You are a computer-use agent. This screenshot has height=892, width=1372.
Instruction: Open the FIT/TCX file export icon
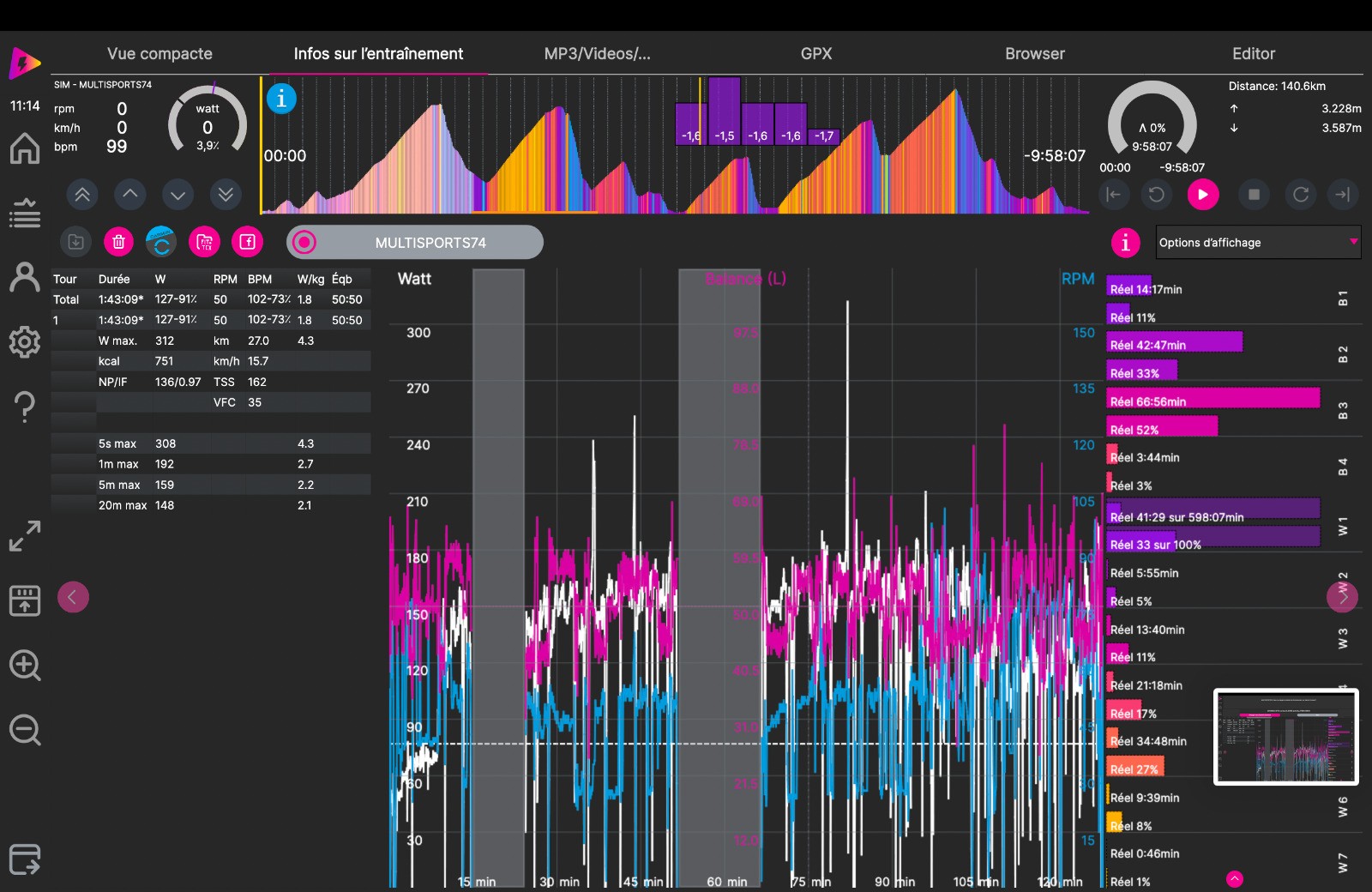coord(204,243)
